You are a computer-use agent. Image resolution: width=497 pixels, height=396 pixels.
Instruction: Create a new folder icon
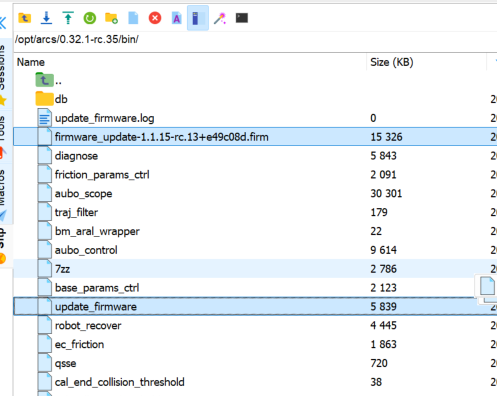111,18
